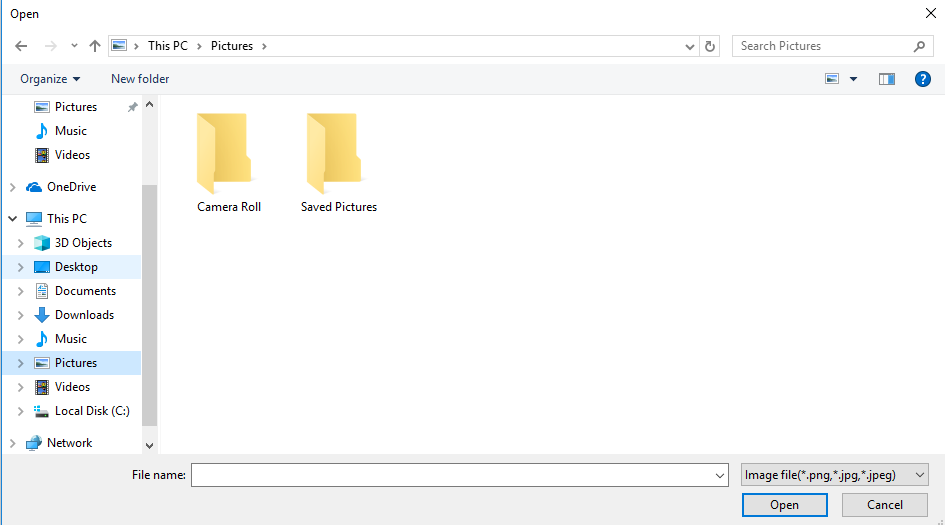Image resolution: width=945 pixels, height=525 pixels.
Task: Click the Back navigation arrow
Action: 21,46
